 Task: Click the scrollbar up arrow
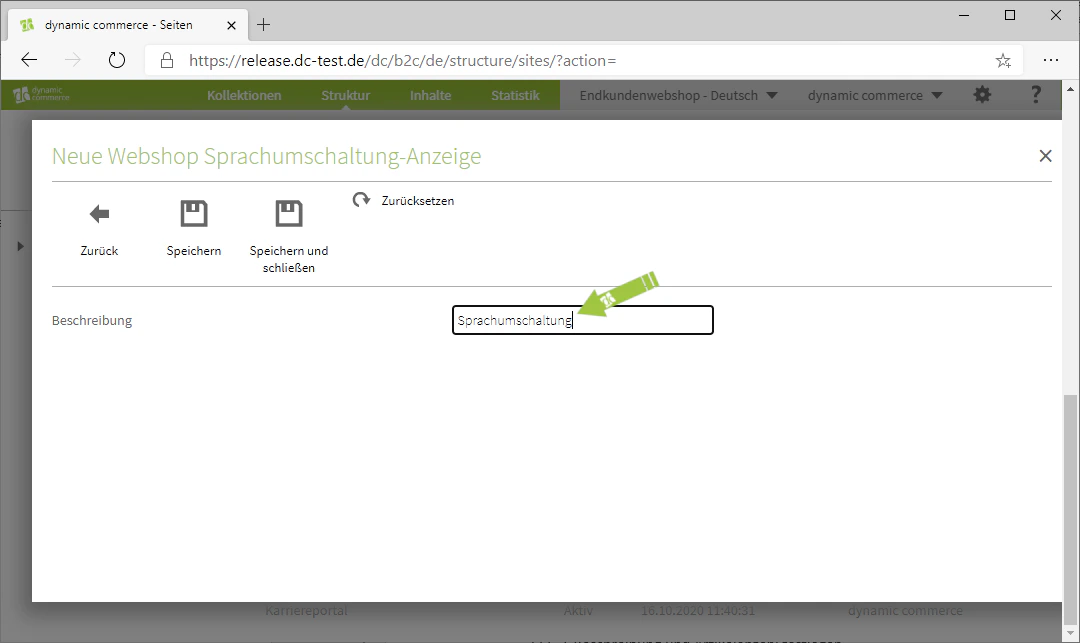(1070, 89)
